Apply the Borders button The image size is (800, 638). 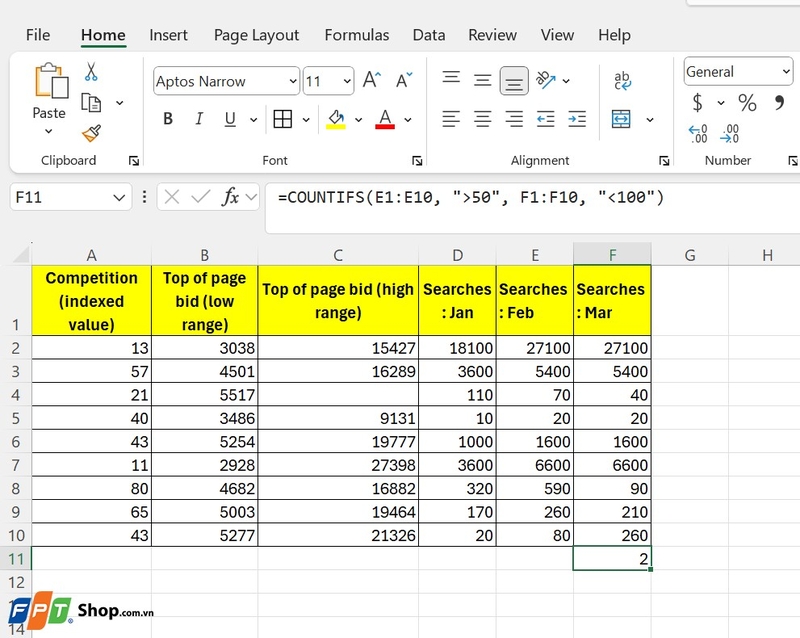(282, 119)
